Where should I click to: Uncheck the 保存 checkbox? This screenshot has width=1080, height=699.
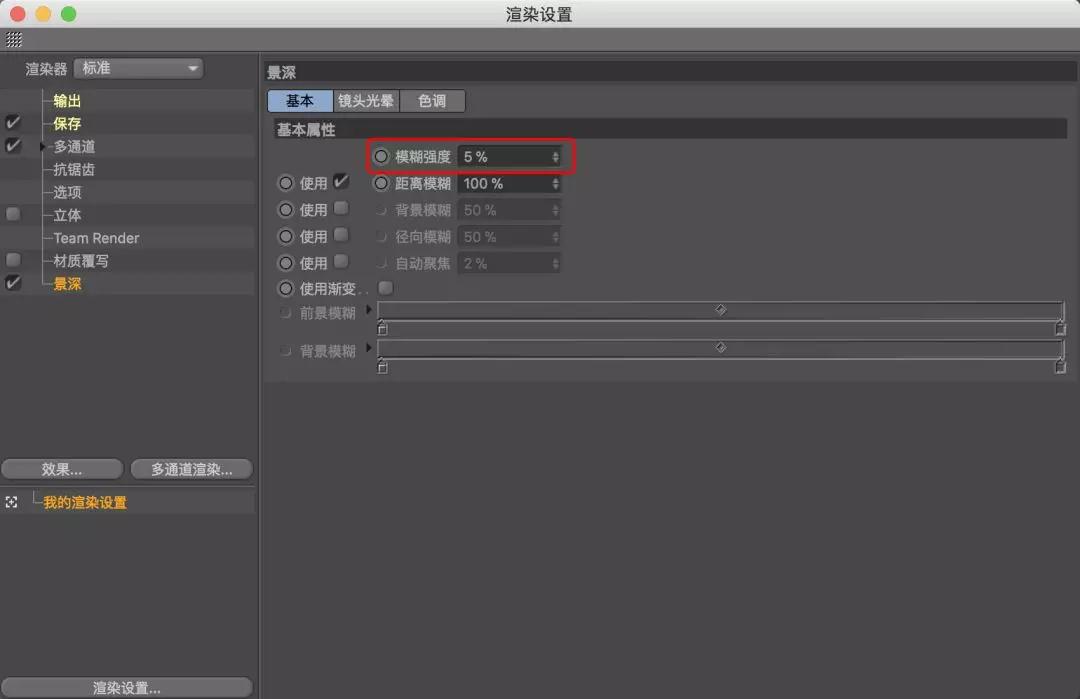click(x=13, y=123)
